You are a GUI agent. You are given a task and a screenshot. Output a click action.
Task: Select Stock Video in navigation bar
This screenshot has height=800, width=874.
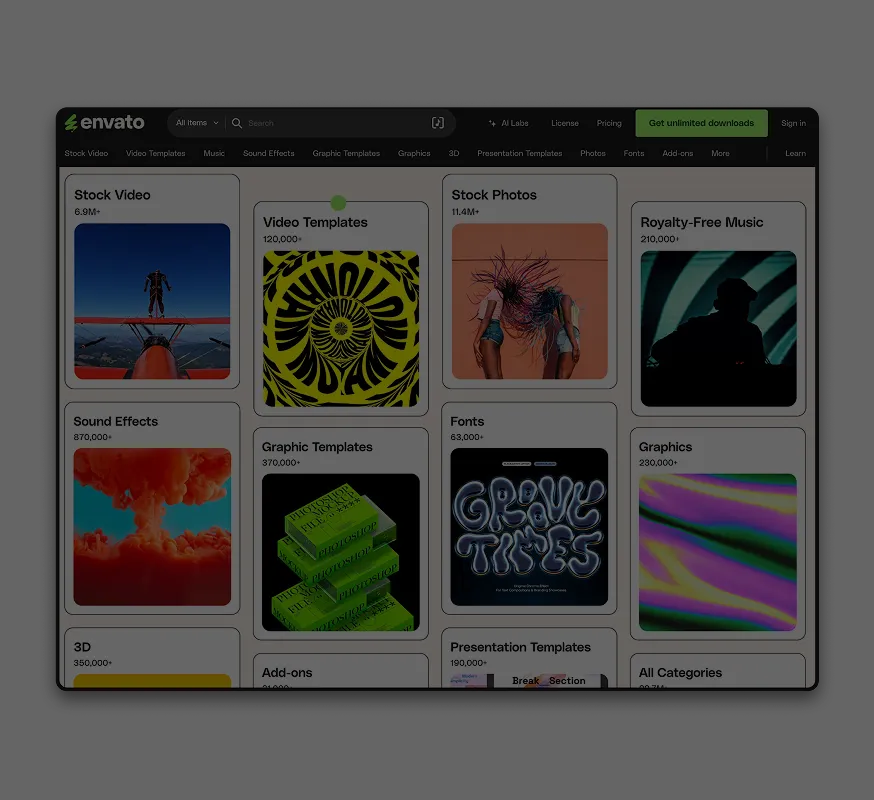(86, 153)
